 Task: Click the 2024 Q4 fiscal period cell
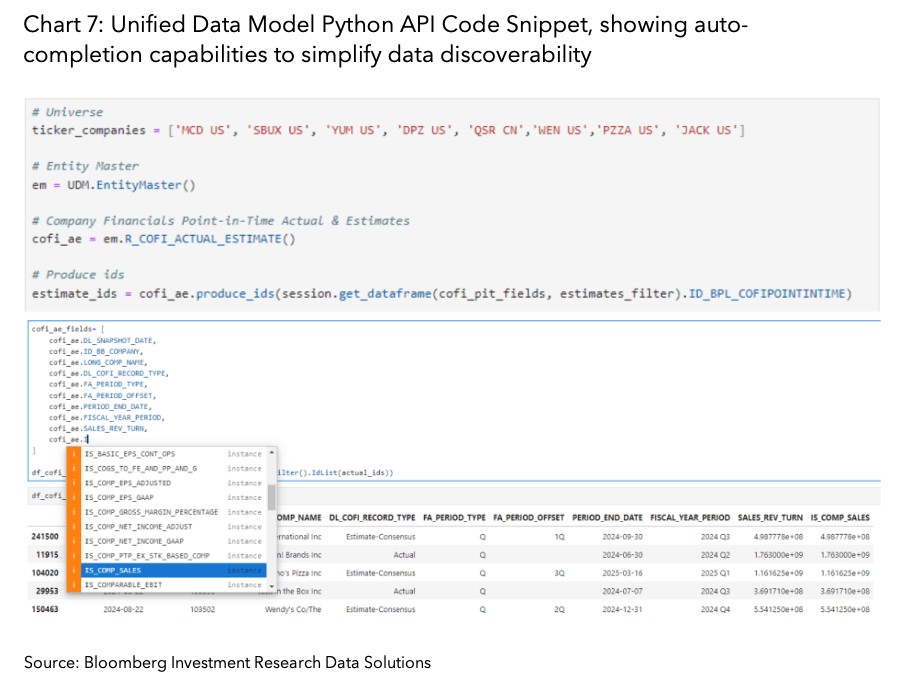(715, 610)
